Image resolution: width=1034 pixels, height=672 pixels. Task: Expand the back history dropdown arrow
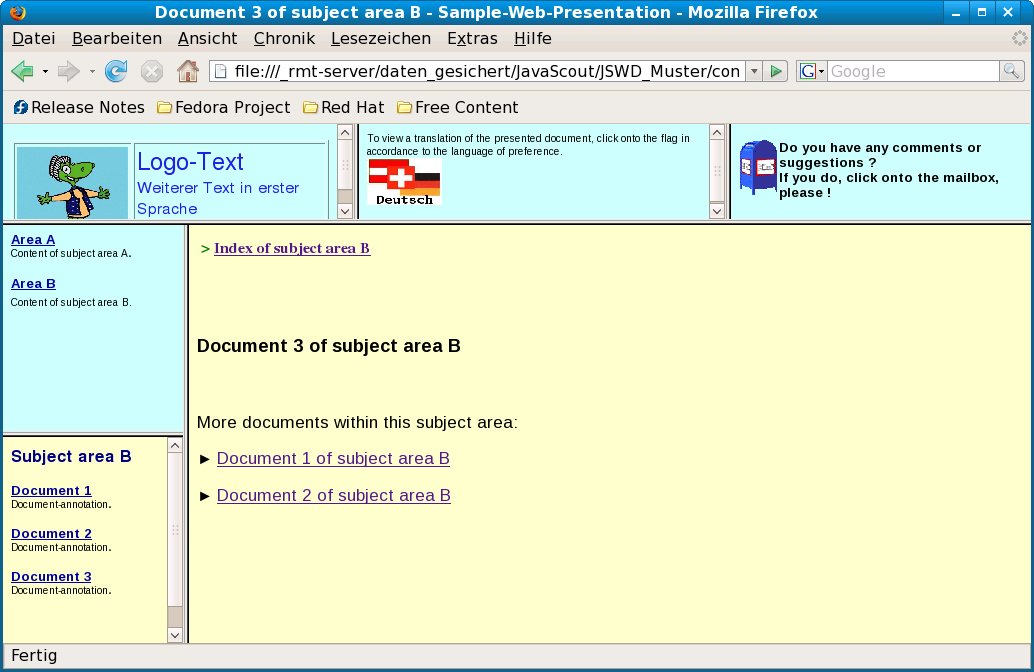pos(46,71)
